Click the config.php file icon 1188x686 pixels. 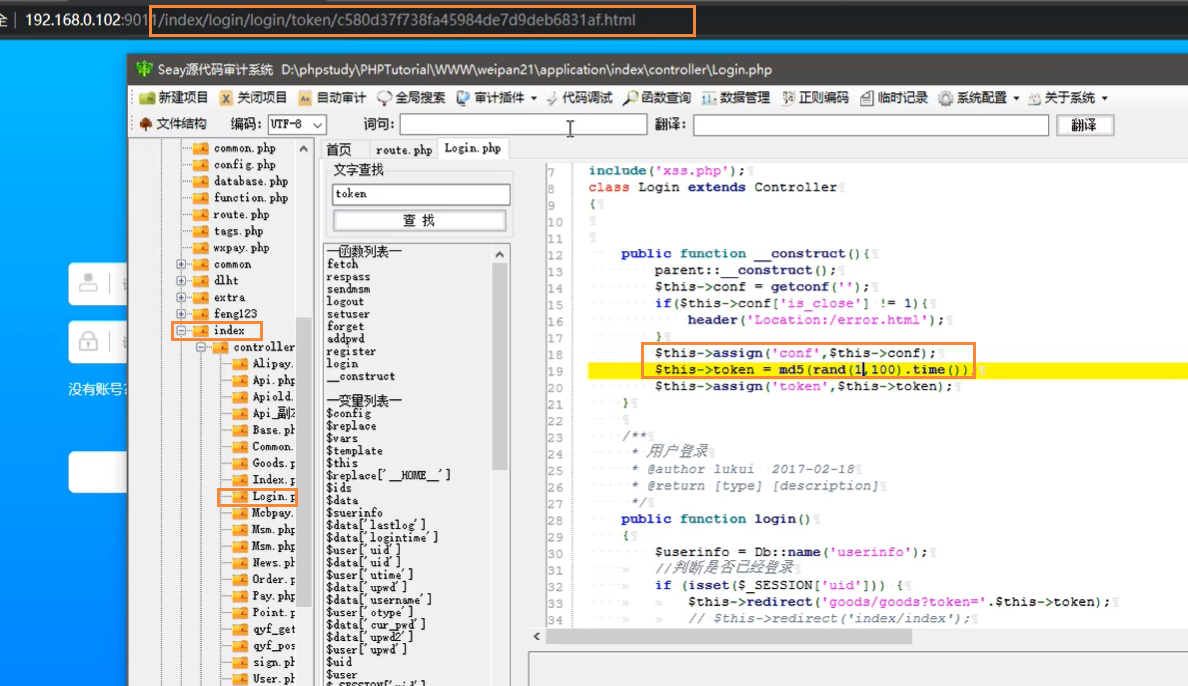tap(201, 164)
